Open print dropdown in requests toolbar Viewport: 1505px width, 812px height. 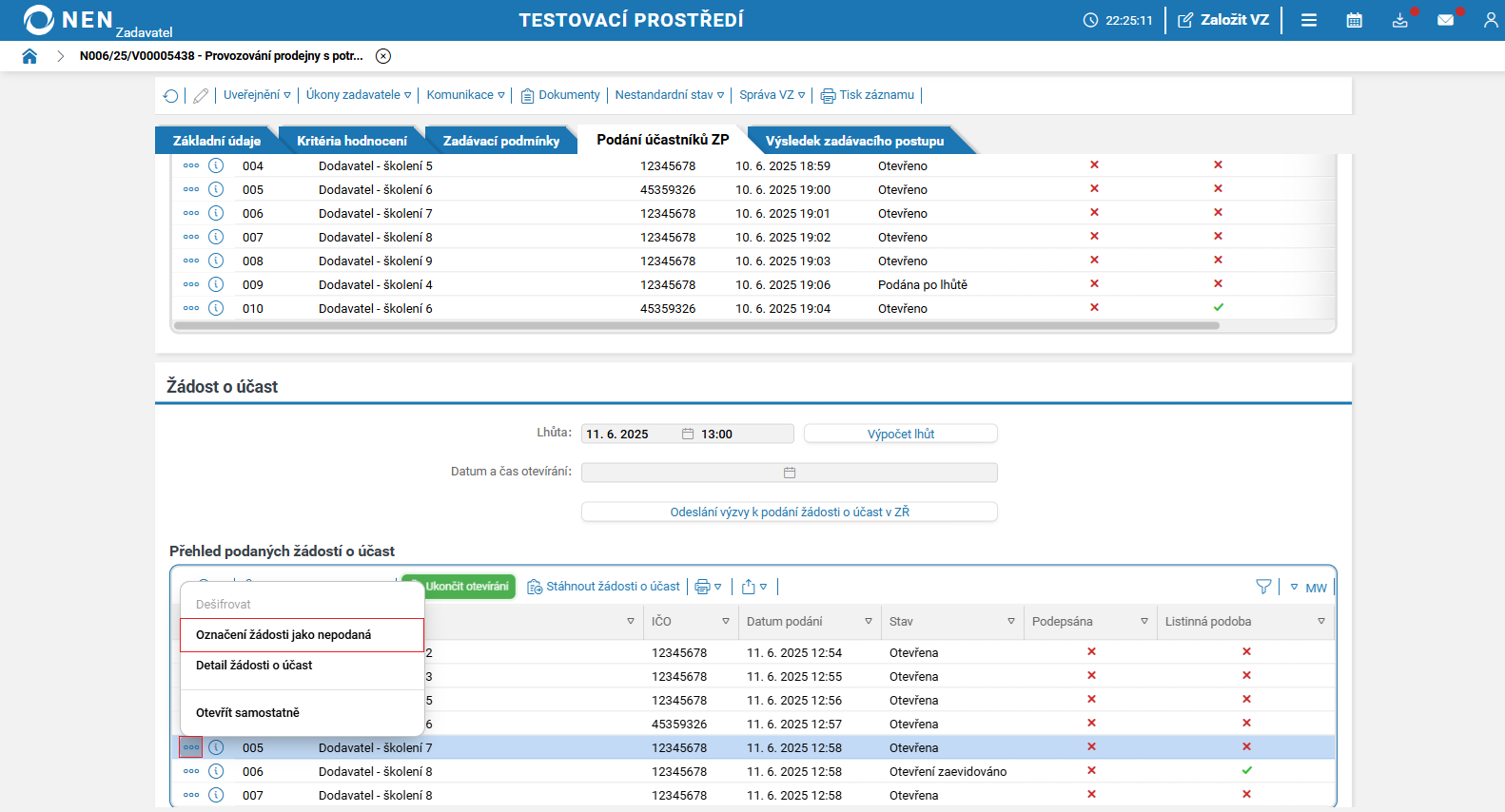[708, 587]
